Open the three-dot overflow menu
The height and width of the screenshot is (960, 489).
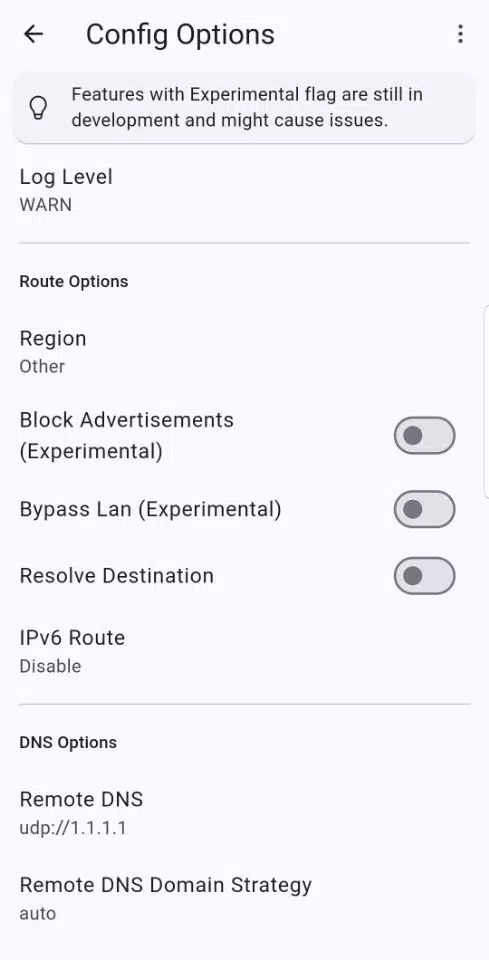pos(460,34)
